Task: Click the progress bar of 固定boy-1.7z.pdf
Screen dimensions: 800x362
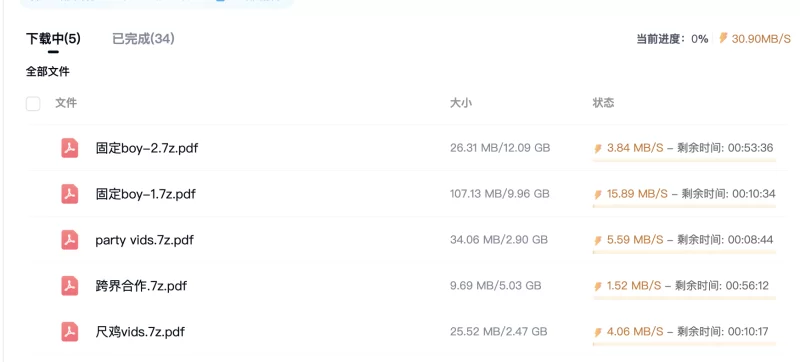Action: pos(684,206)
